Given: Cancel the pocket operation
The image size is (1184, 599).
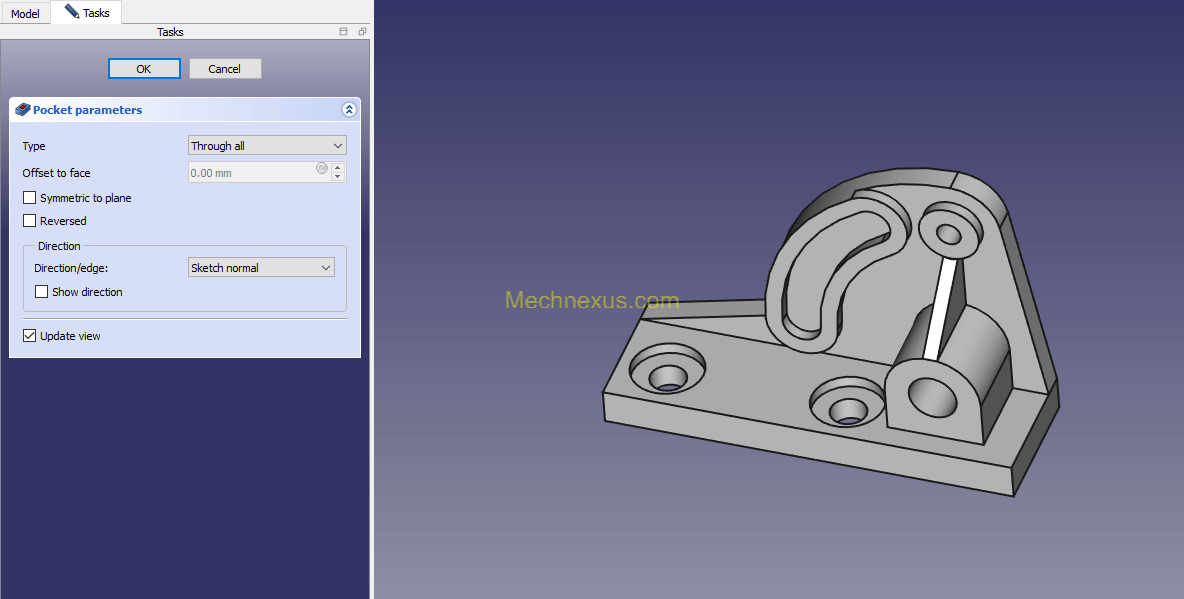Looking at the screenshot, I should click(x=225, y=69).
